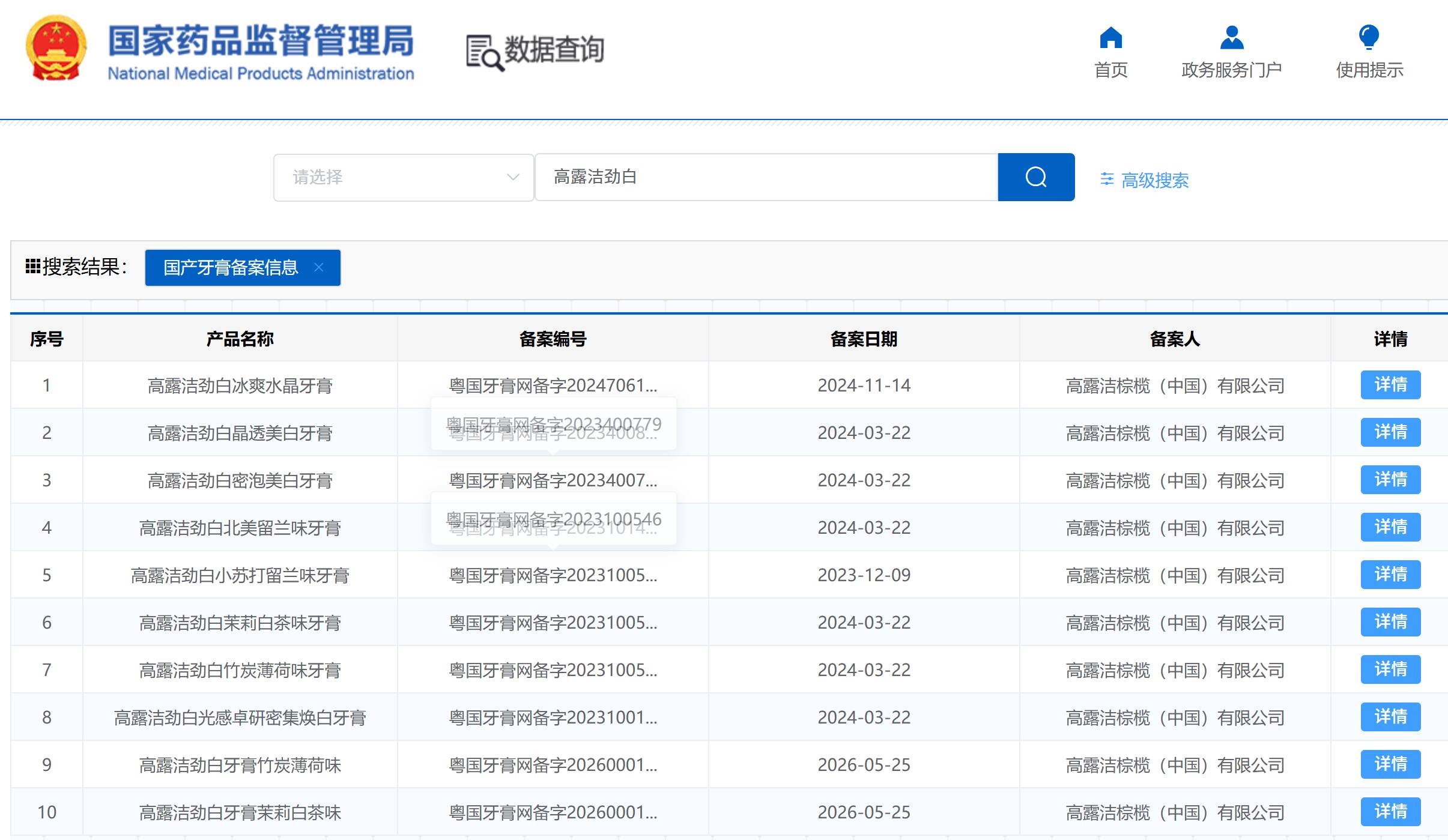Click the 详情 column header

[1390, 339]
